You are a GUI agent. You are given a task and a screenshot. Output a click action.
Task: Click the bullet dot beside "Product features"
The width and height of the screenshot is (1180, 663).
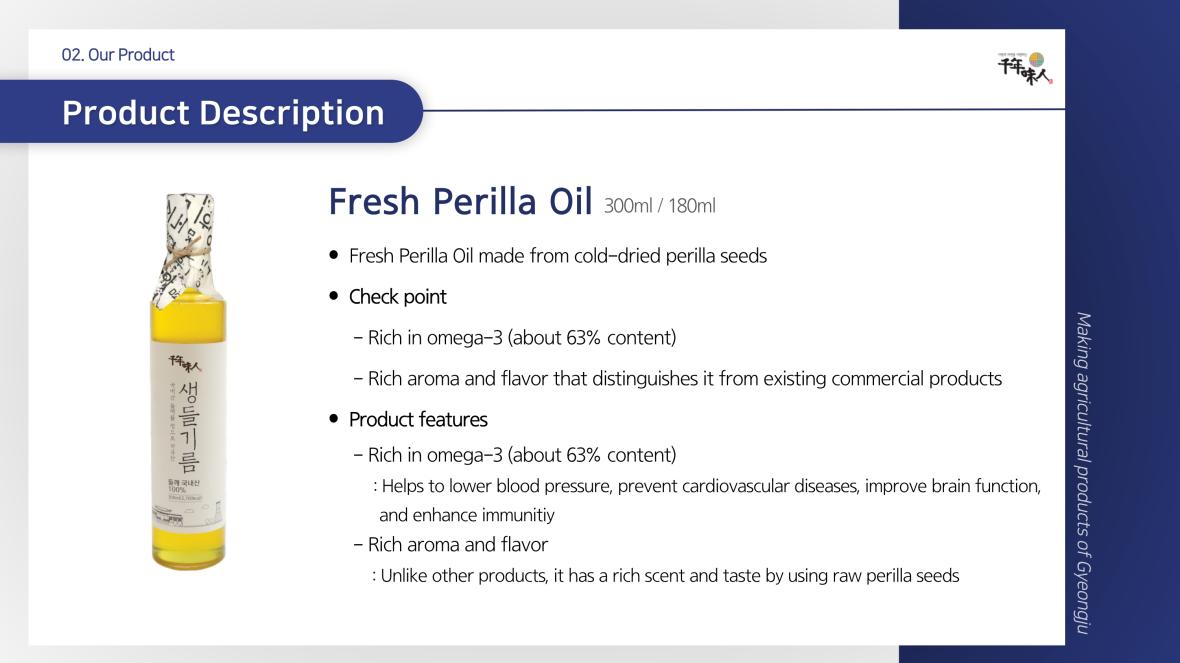tap(335, 419)
